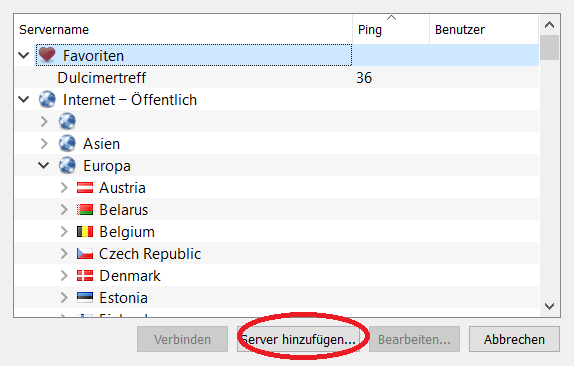This screenshot has height=366, width=574.
Task: Expand the Austria server list
Action: tap(64, 188)
